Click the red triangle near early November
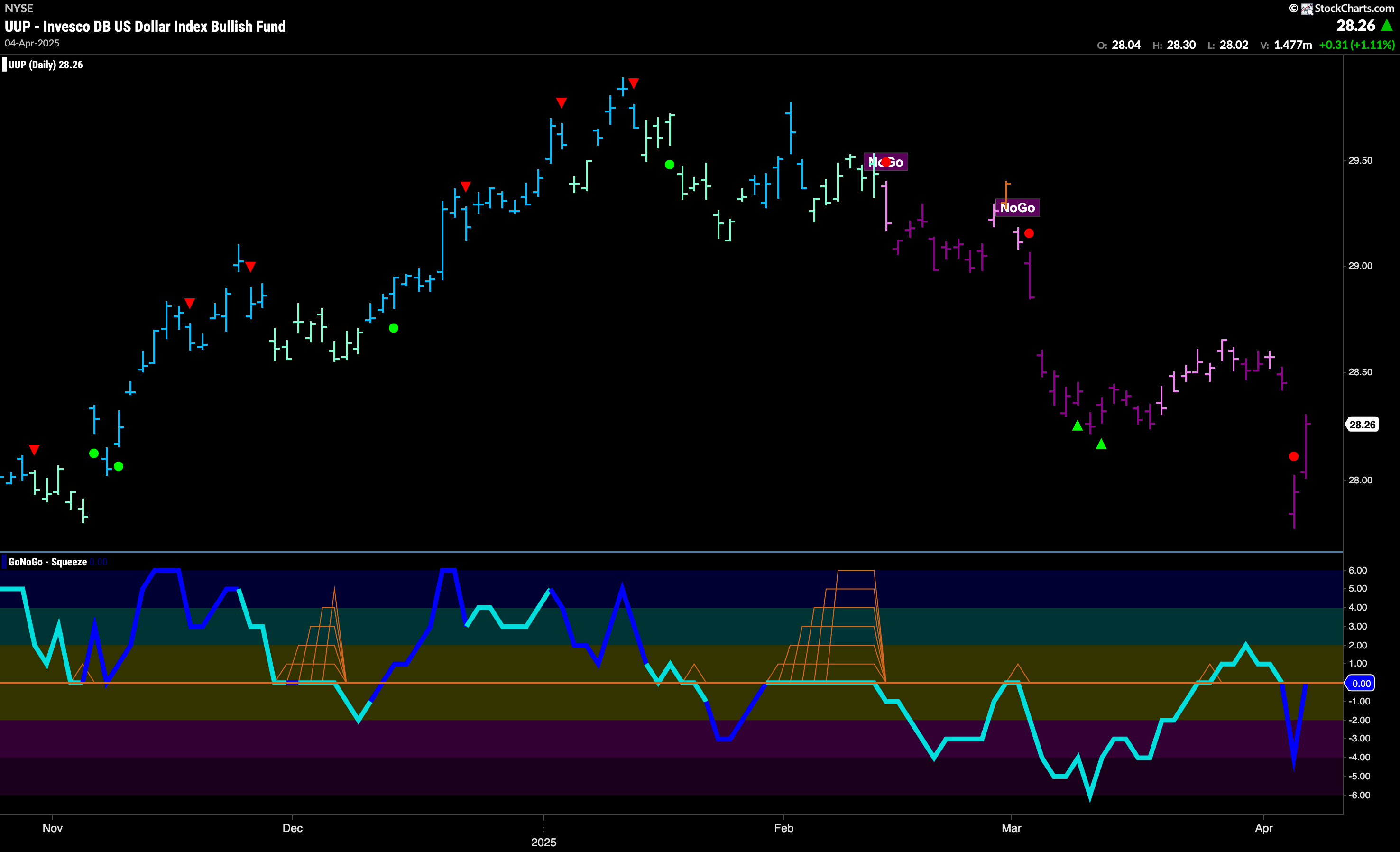1400x852 pixels. click(34, 450)
